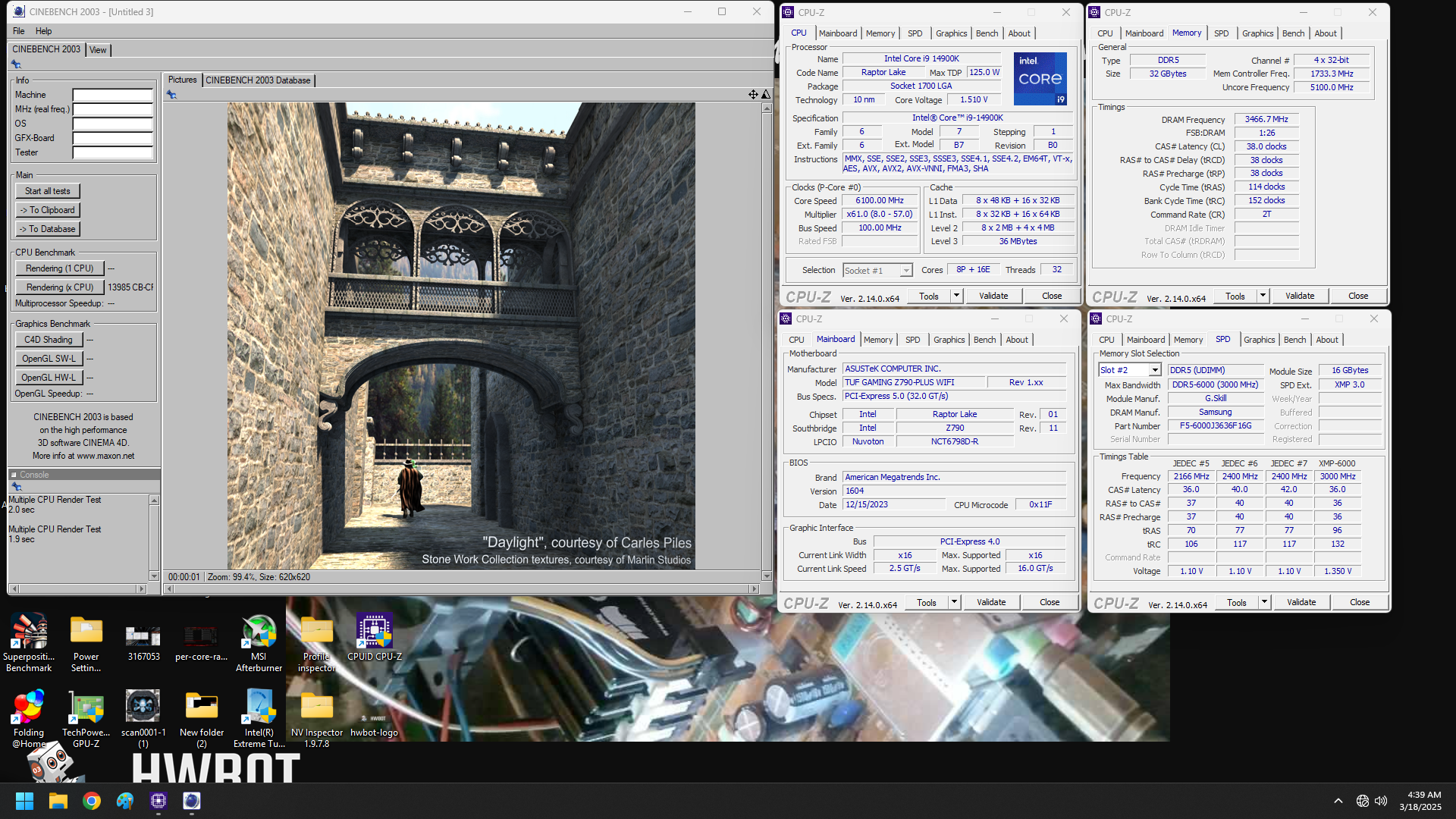This screenshot has height=819, width=1456.
Task: Open New folder (2) on desktop
Action: (x=201, y=717)
